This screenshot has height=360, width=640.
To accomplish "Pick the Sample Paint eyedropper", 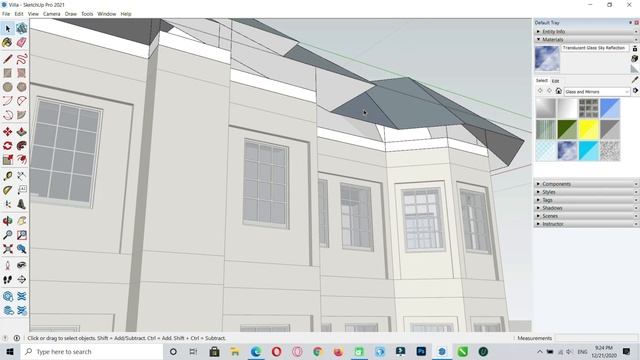I will coord(635,80).
